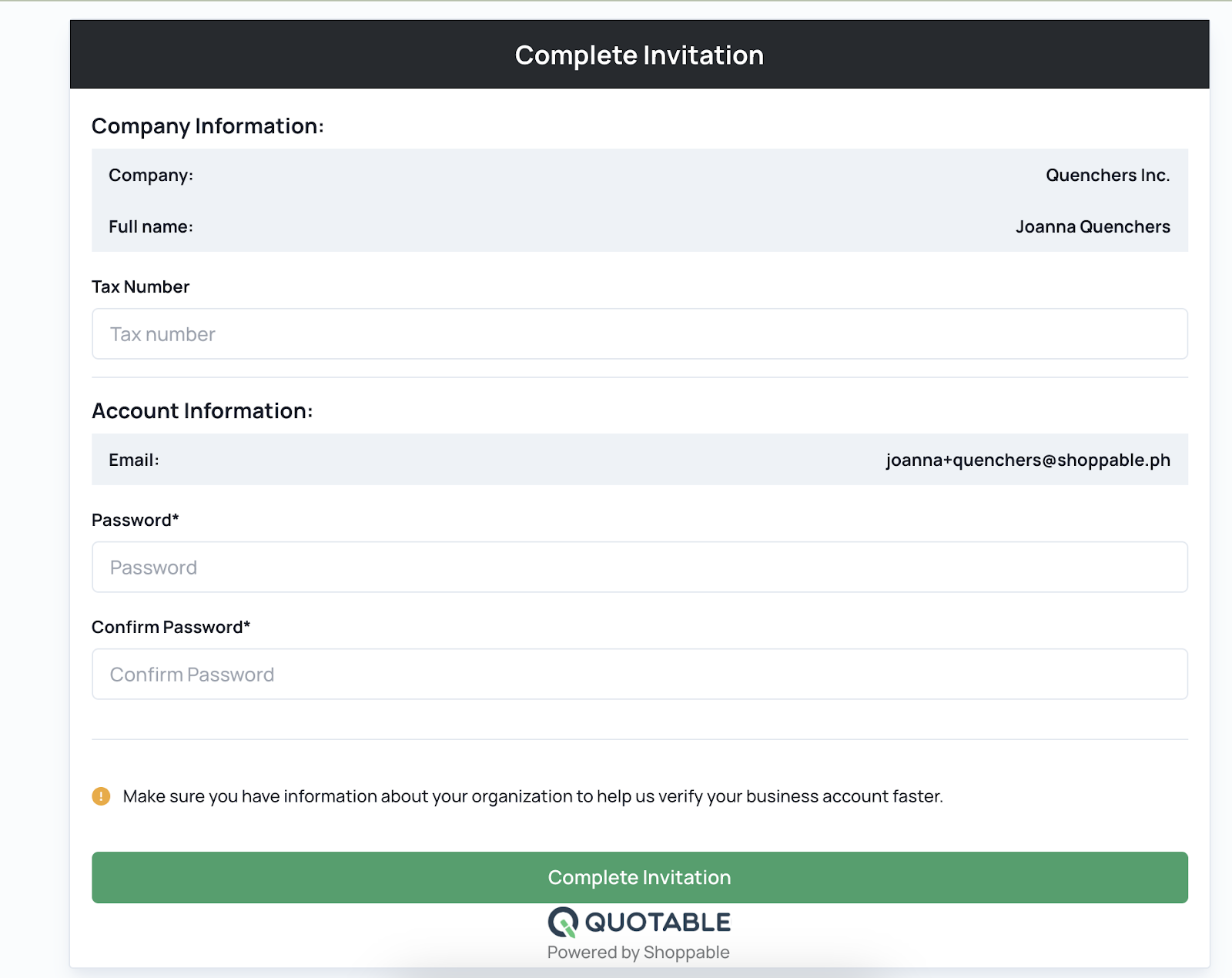Click the organization verification notice text
This screenshot has width=1232, height=978.
(x=533, y=796)
